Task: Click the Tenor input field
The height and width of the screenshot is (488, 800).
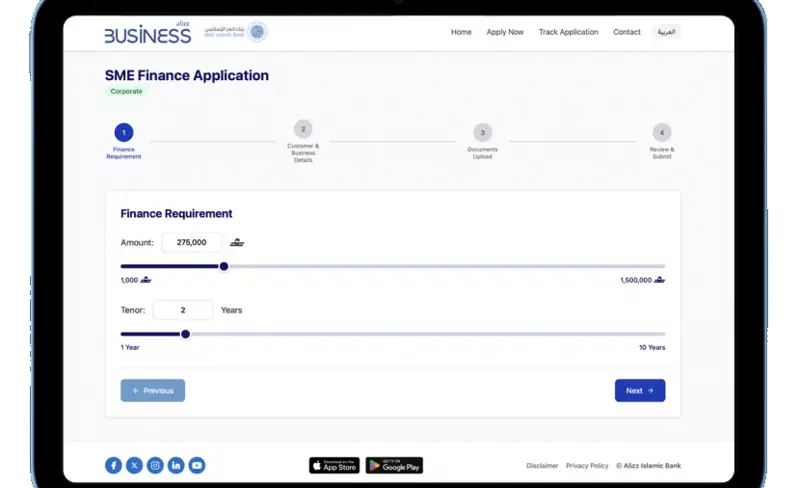Action: [183, 310]
